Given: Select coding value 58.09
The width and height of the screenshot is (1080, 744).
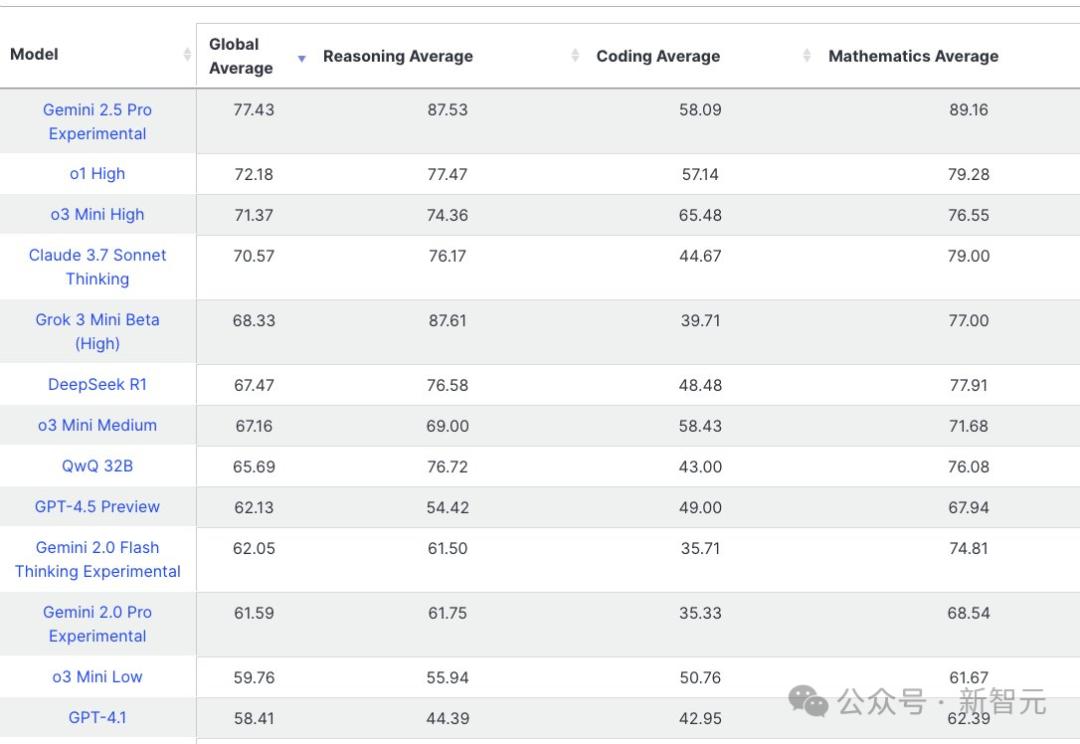Looking at the screenshot, I should pos(700,110).
